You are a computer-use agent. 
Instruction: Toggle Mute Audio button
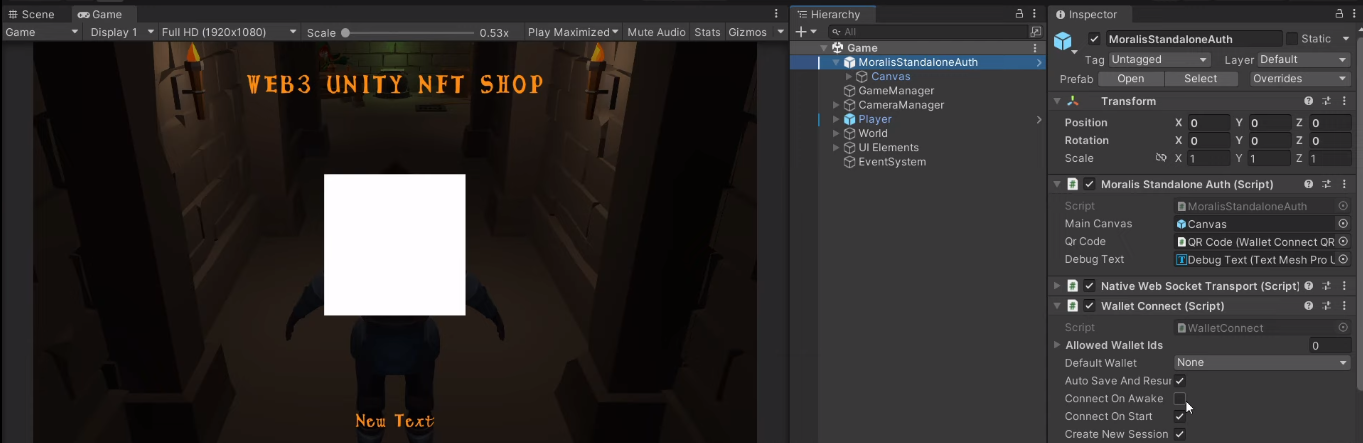[656, 32]
